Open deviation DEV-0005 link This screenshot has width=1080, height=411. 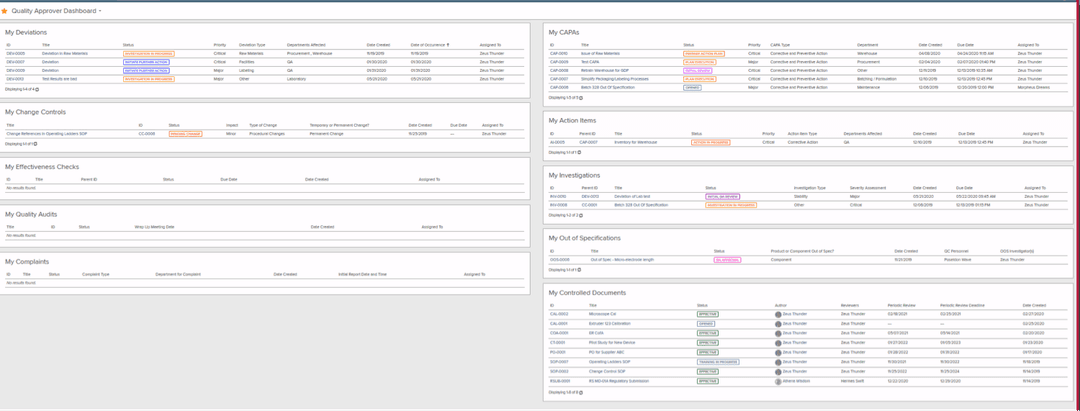[15, 53]
